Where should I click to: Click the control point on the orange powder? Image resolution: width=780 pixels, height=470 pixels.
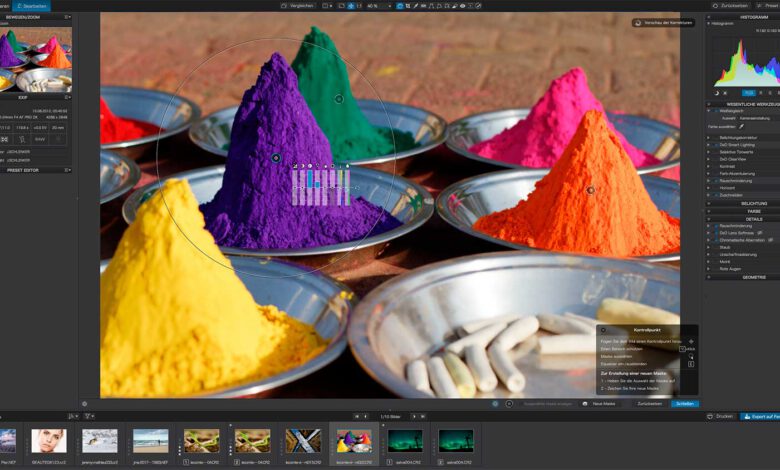tap(590, 190)
